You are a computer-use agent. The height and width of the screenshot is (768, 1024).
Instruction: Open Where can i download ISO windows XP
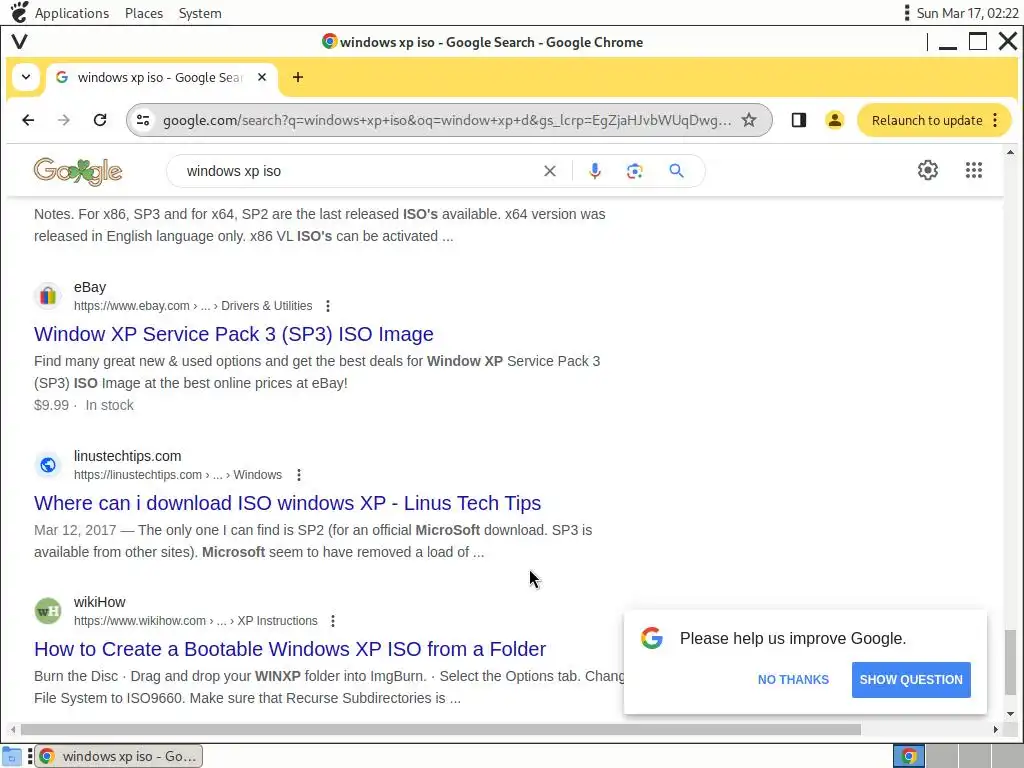(287, 503)
